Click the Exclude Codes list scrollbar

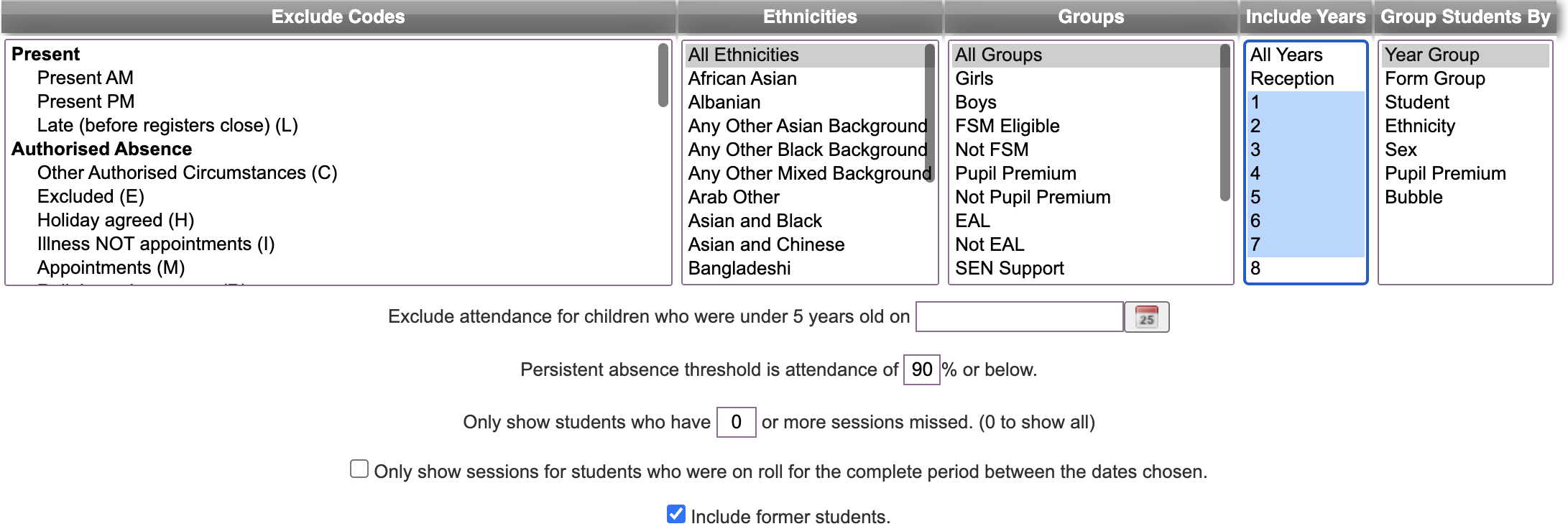663,75
